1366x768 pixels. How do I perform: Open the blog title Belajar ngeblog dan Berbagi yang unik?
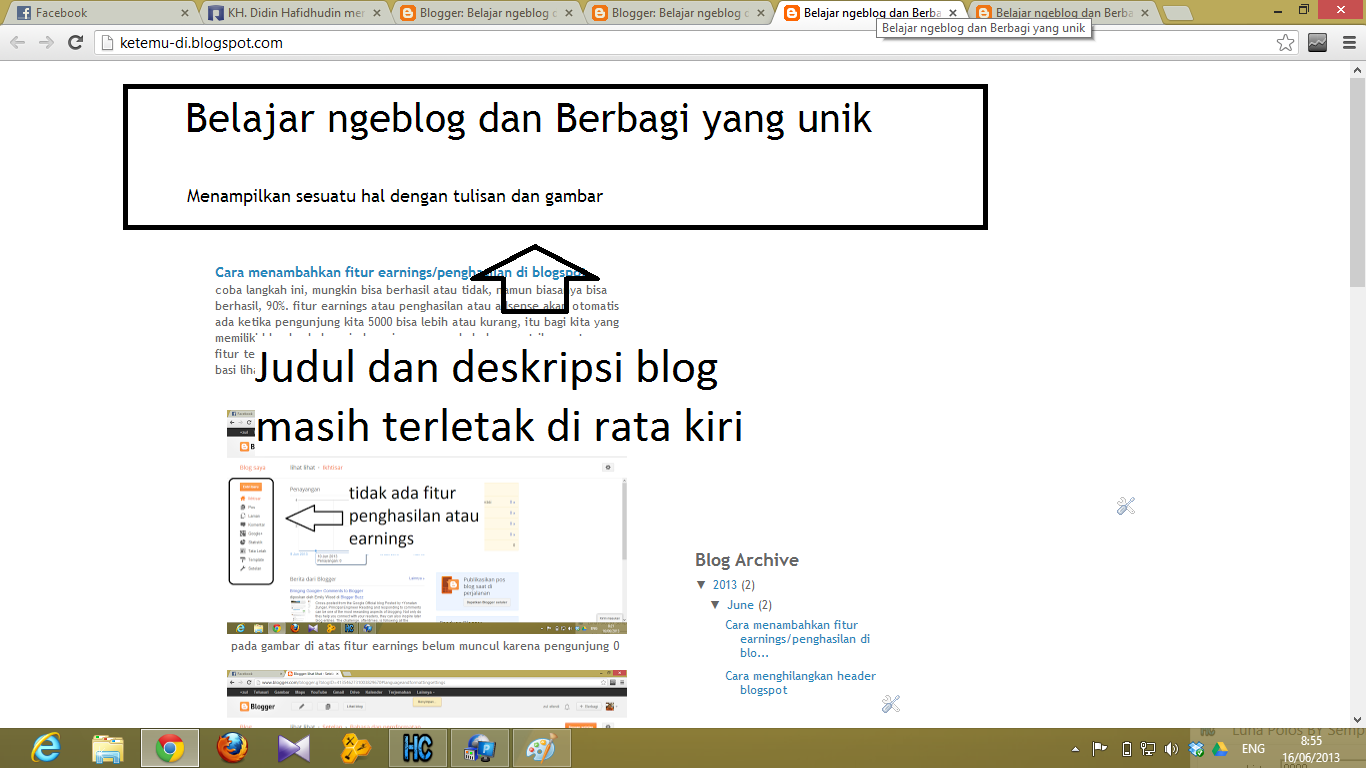point(529,118)
